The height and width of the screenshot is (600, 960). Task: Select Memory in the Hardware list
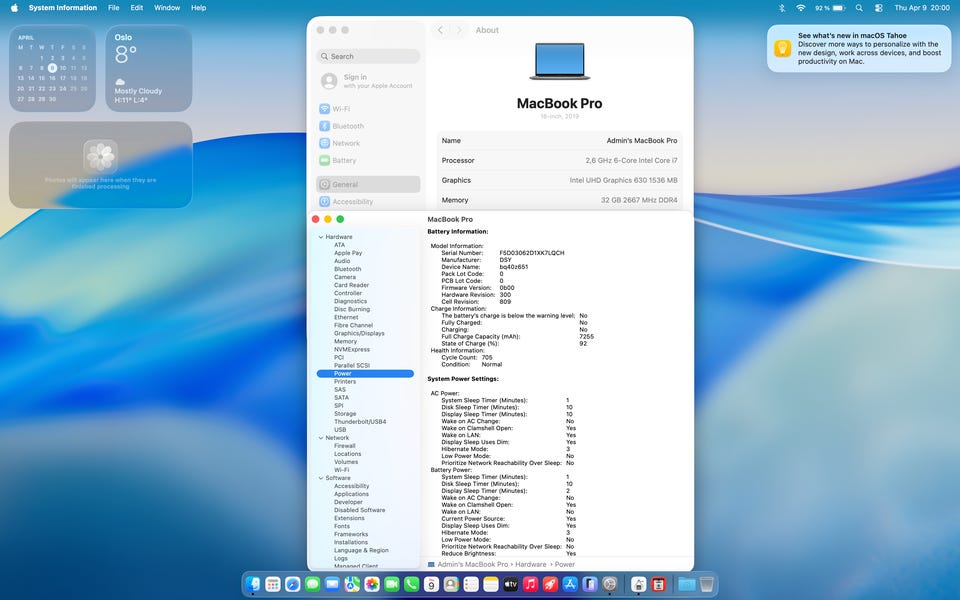click(345, 342)
